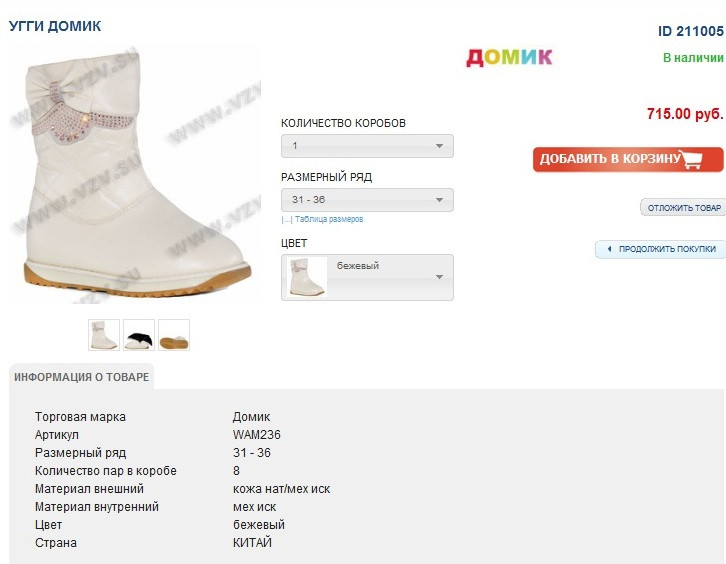Click the 715.00 руб. price label
726x564 pixels.
point(685,113)
